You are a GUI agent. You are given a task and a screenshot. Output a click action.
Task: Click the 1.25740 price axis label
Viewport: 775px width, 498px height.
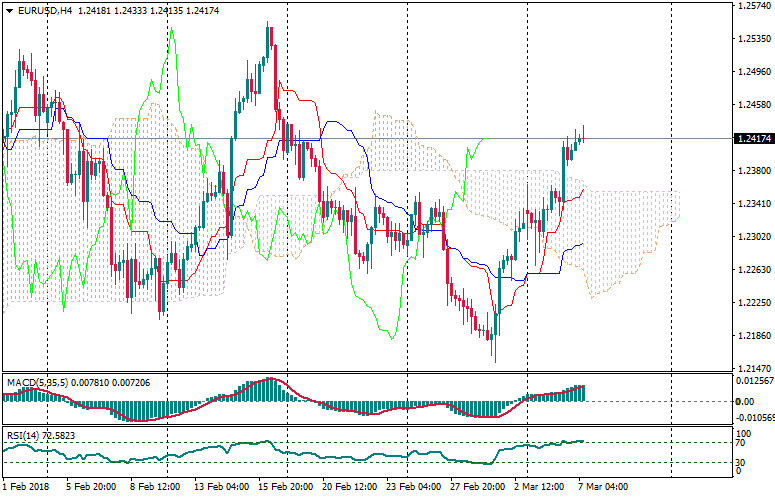754,6
